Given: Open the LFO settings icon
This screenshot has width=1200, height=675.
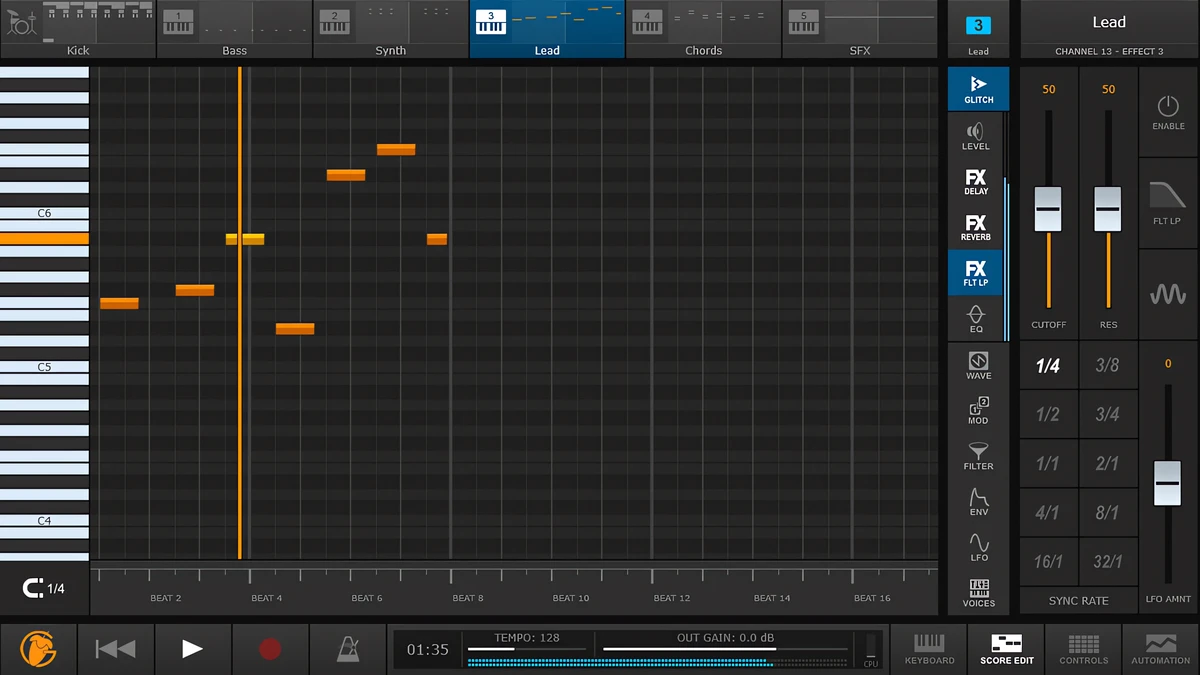Looking at the screenshot, I should 978,548.
